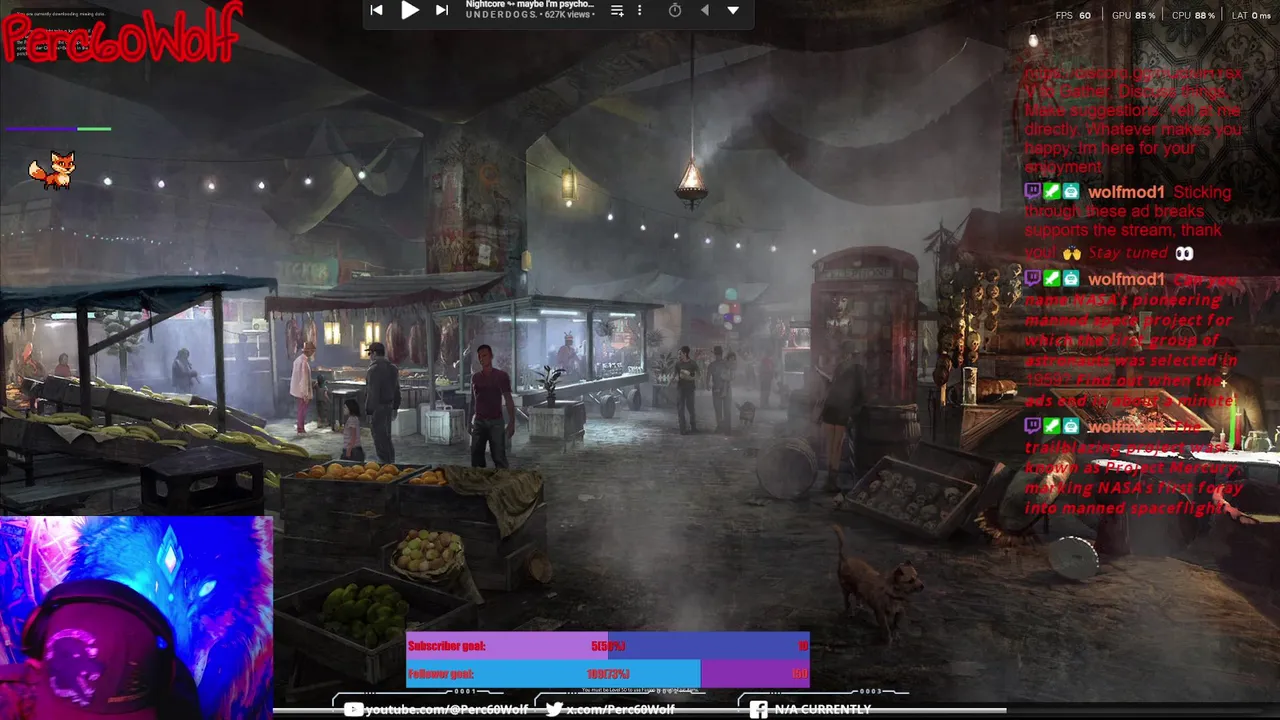1280x720 pixels.
Task: Click the Subscriber goal progress bar
Action: [x=608, y=646]
